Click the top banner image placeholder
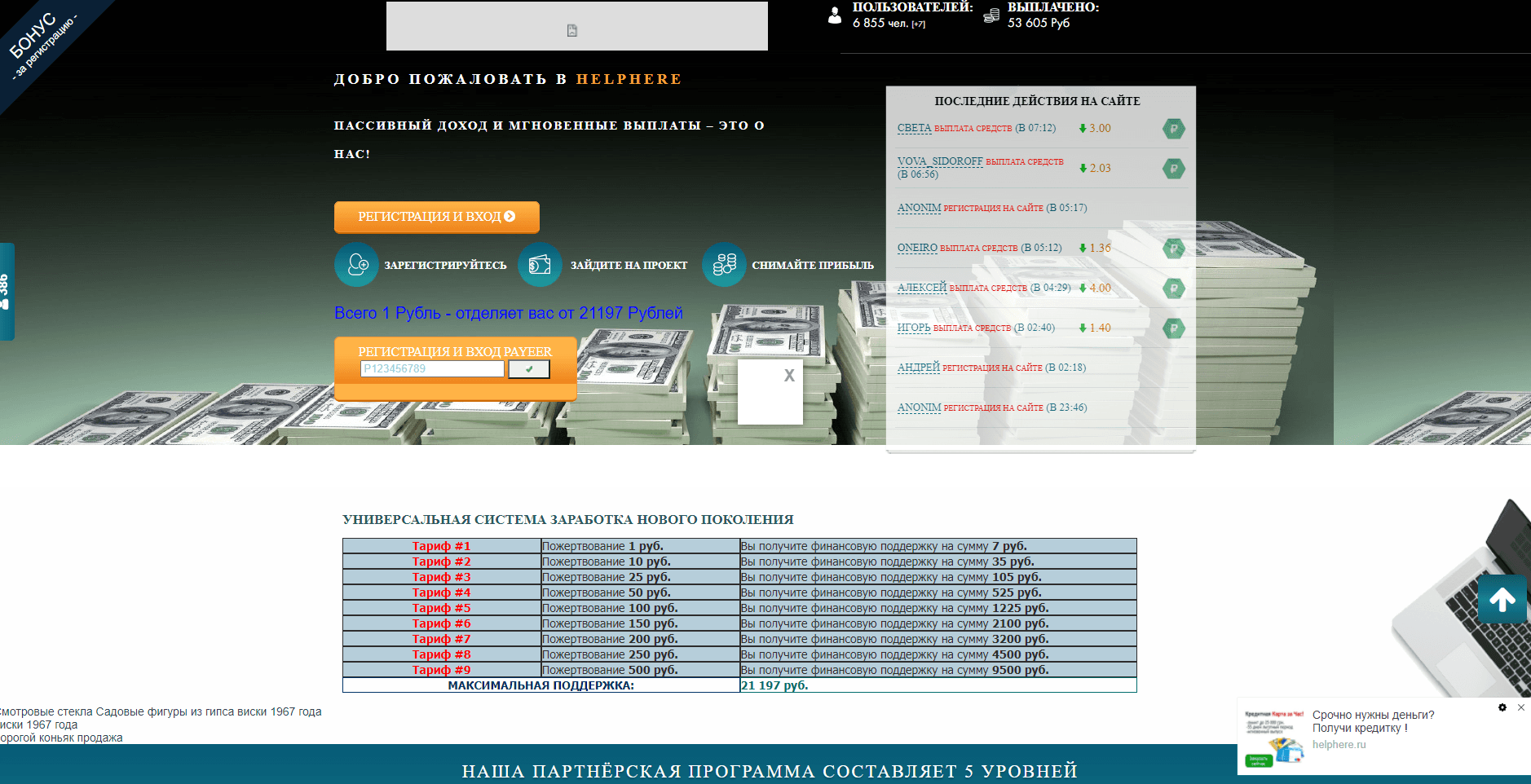 (576, 27)
